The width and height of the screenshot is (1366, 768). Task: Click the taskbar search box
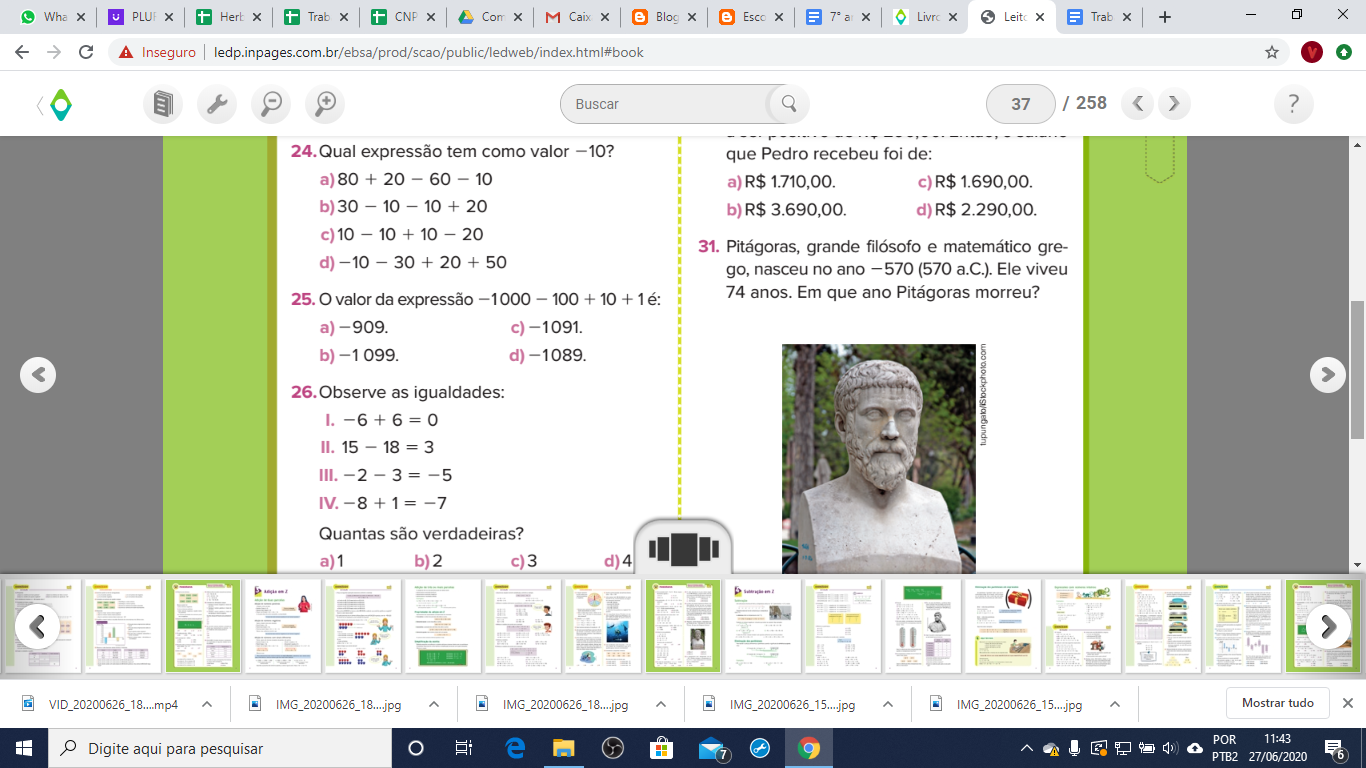pos(219,748)
